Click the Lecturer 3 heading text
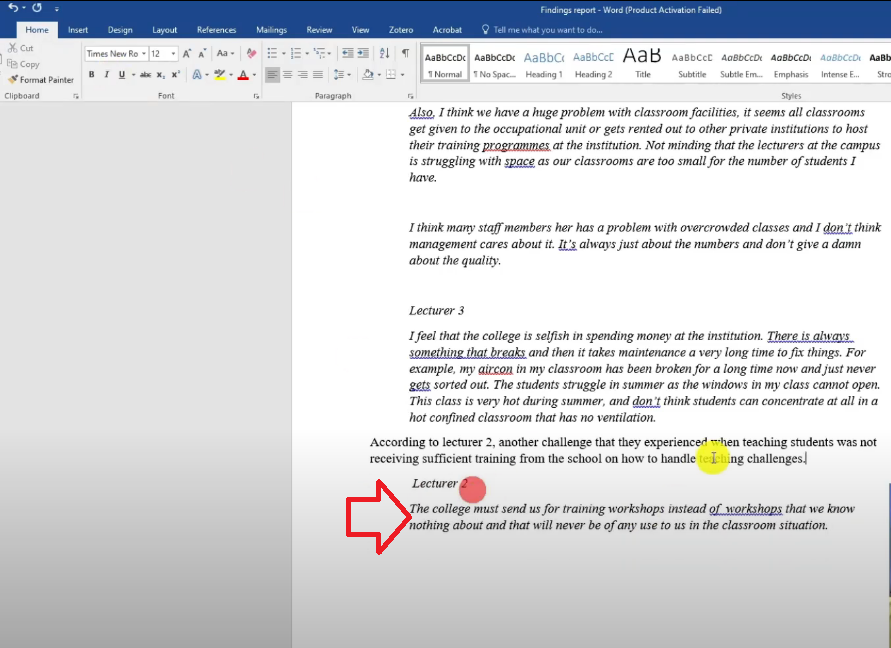This screenshot has width=891, height=648. coord(436,311)
